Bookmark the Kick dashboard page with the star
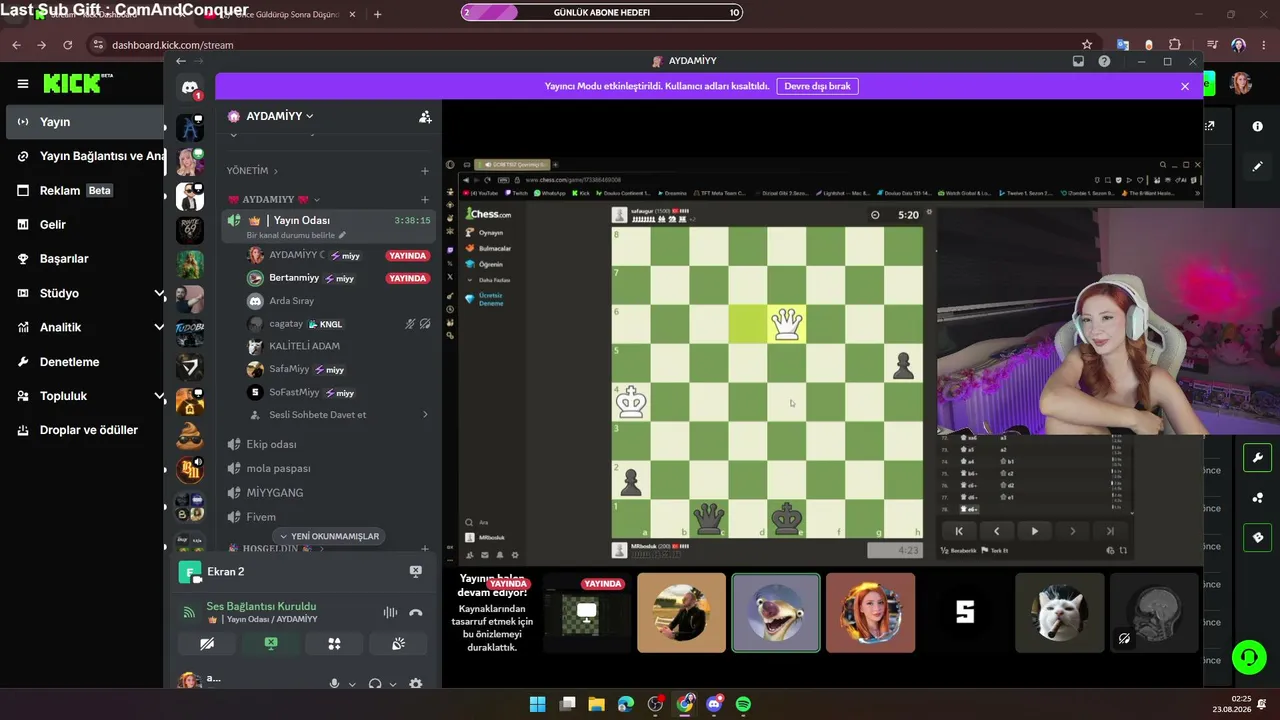Image resolution: width=1280 pixels, height=720 pixels. point(1087,45)
